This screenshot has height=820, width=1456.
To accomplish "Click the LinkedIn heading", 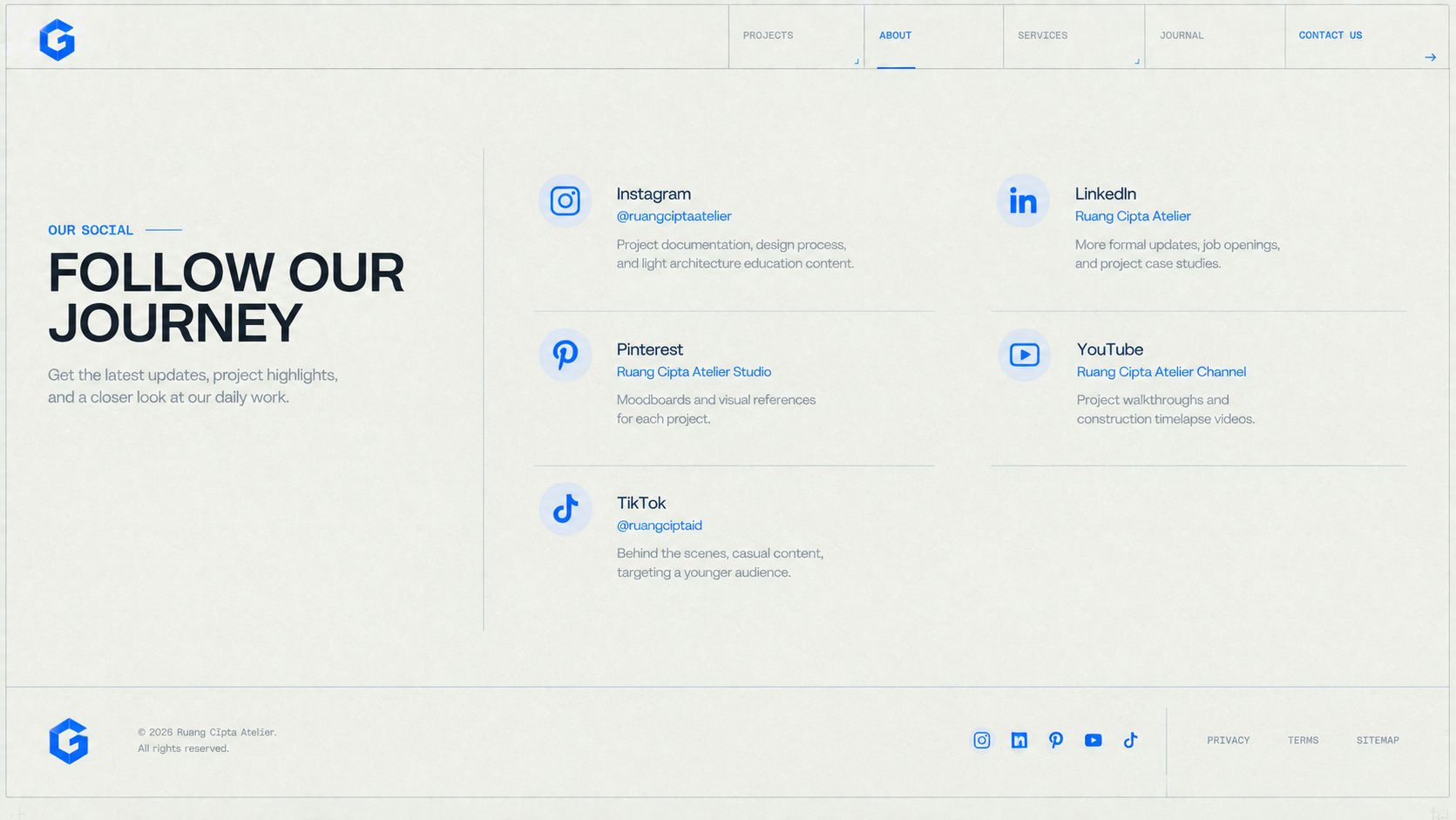I will coord(1105,193).
